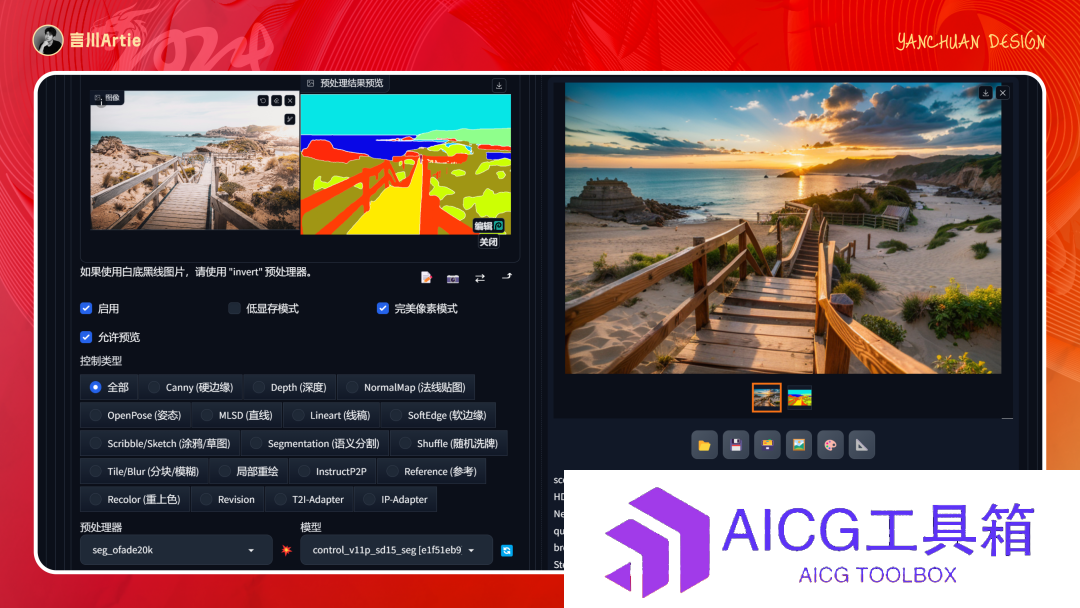Choose the Depth (深度) control type
Viewport: 1080px width, 608px height.
pos(290,388)
